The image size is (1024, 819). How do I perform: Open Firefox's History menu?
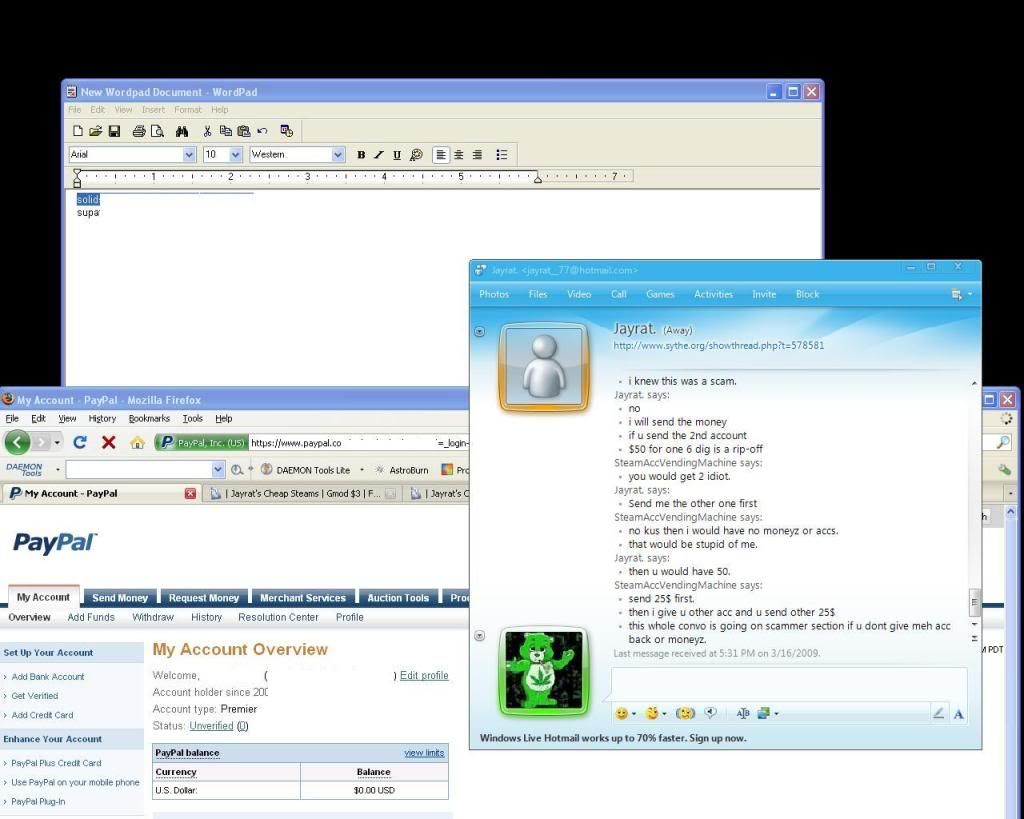102,419
